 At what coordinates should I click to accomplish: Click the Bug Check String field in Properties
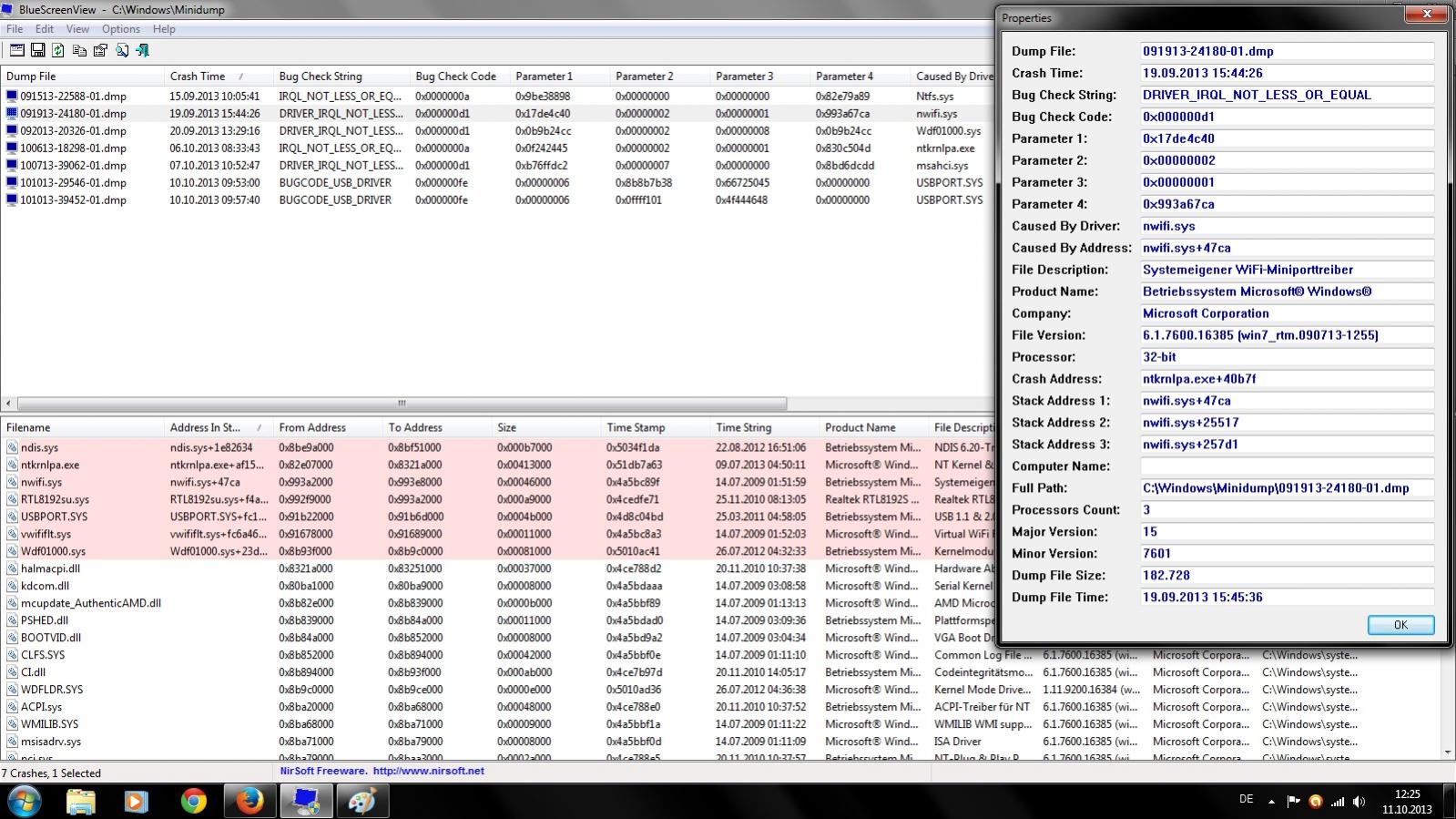pos(1288,95)
